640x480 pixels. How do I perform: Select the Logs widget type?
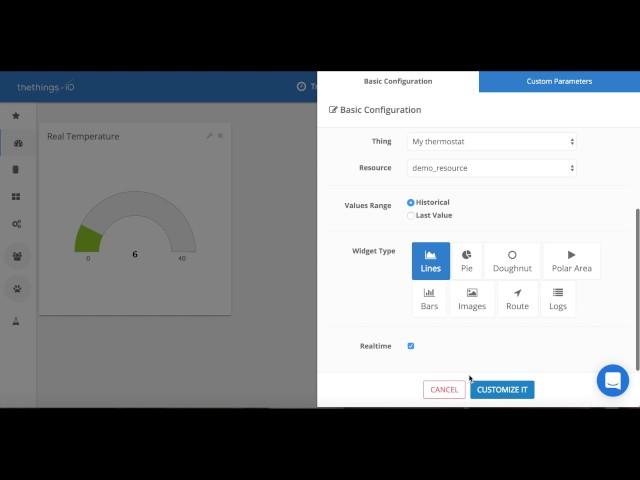click(x=558, y=299)
